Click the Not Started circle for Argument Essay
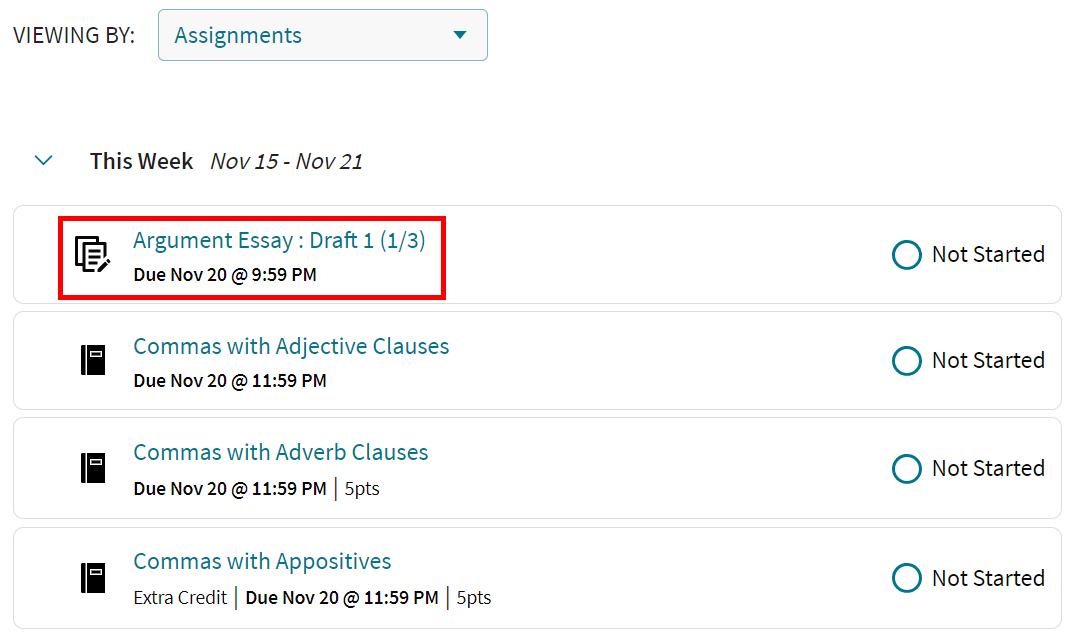 [x=906, y=255]
